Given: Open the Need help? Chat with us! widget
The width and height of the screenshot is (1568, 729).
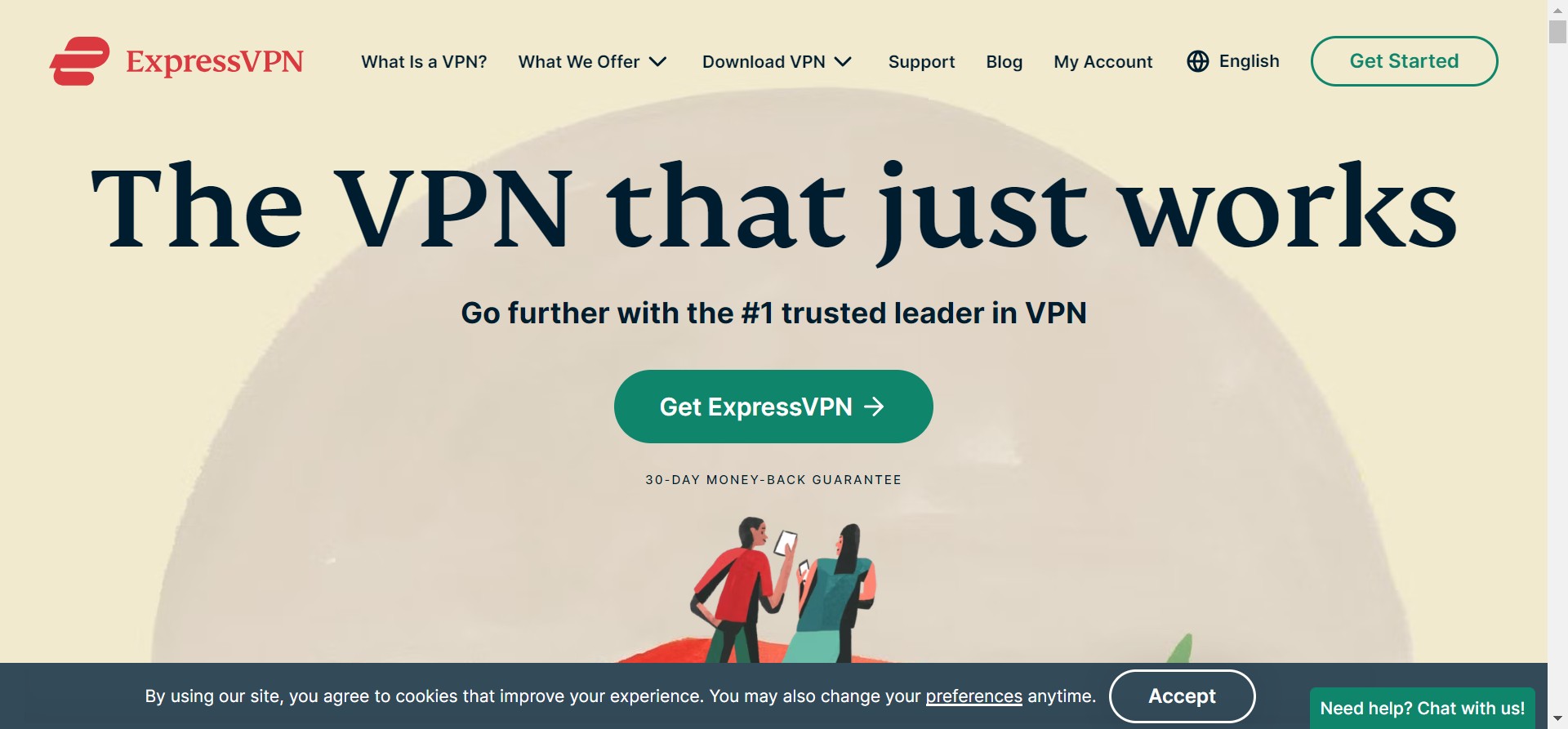Looking at the screenshot, I should (x=1423, y=709).
